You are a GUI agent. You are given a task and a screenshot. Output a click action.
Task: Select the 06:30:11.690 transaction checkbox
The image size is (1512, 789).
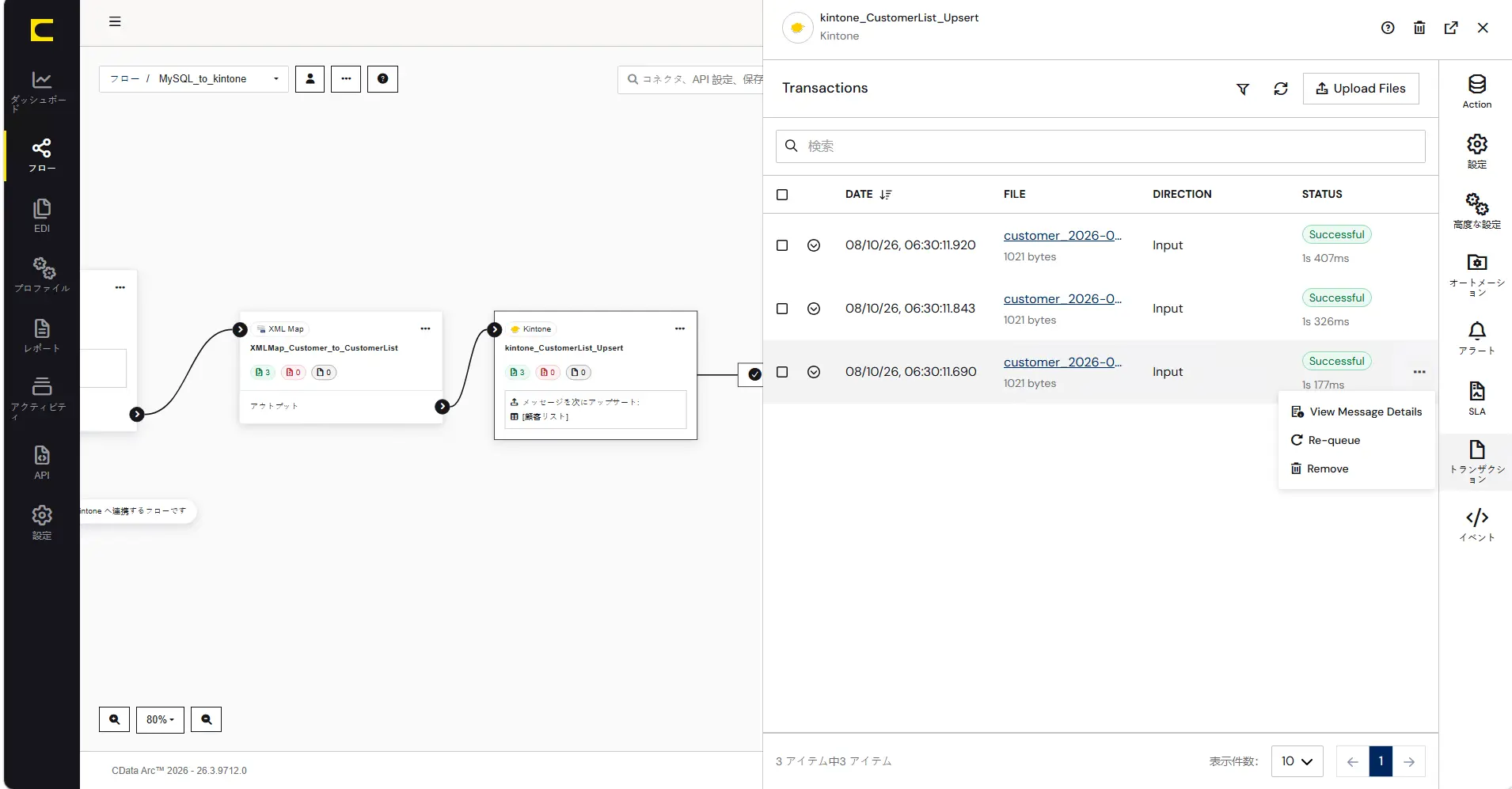tap(782, 372)
